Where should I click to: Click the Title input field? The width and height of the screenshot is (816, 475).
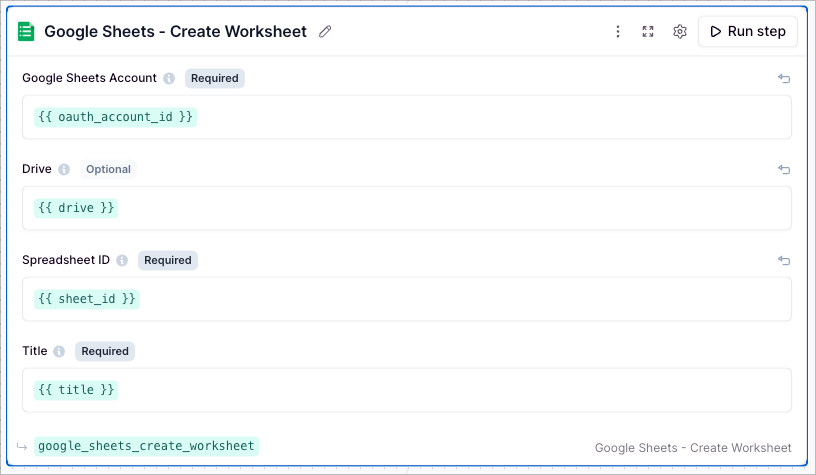(x=407, y=390)
